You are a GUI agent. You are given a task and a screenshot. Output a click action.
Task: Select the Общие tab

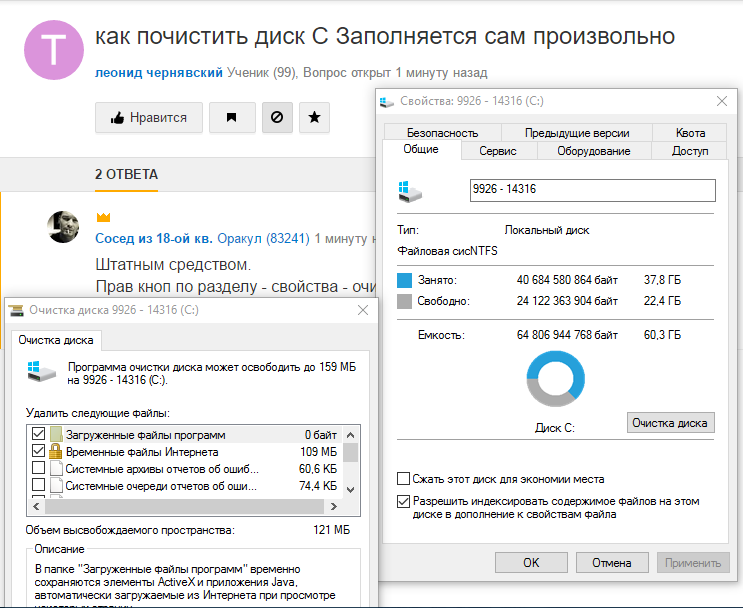click(421, 149)
